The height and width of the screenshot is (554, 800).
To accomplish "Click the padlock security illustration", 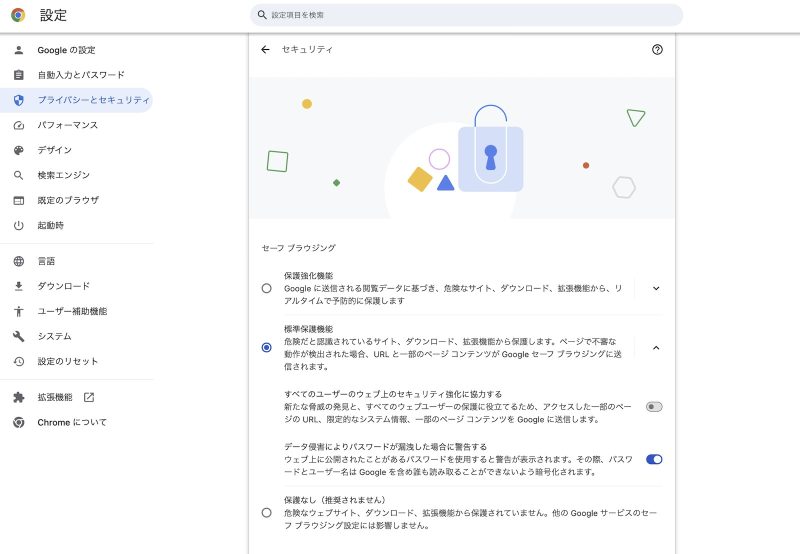I will (490, 149).
